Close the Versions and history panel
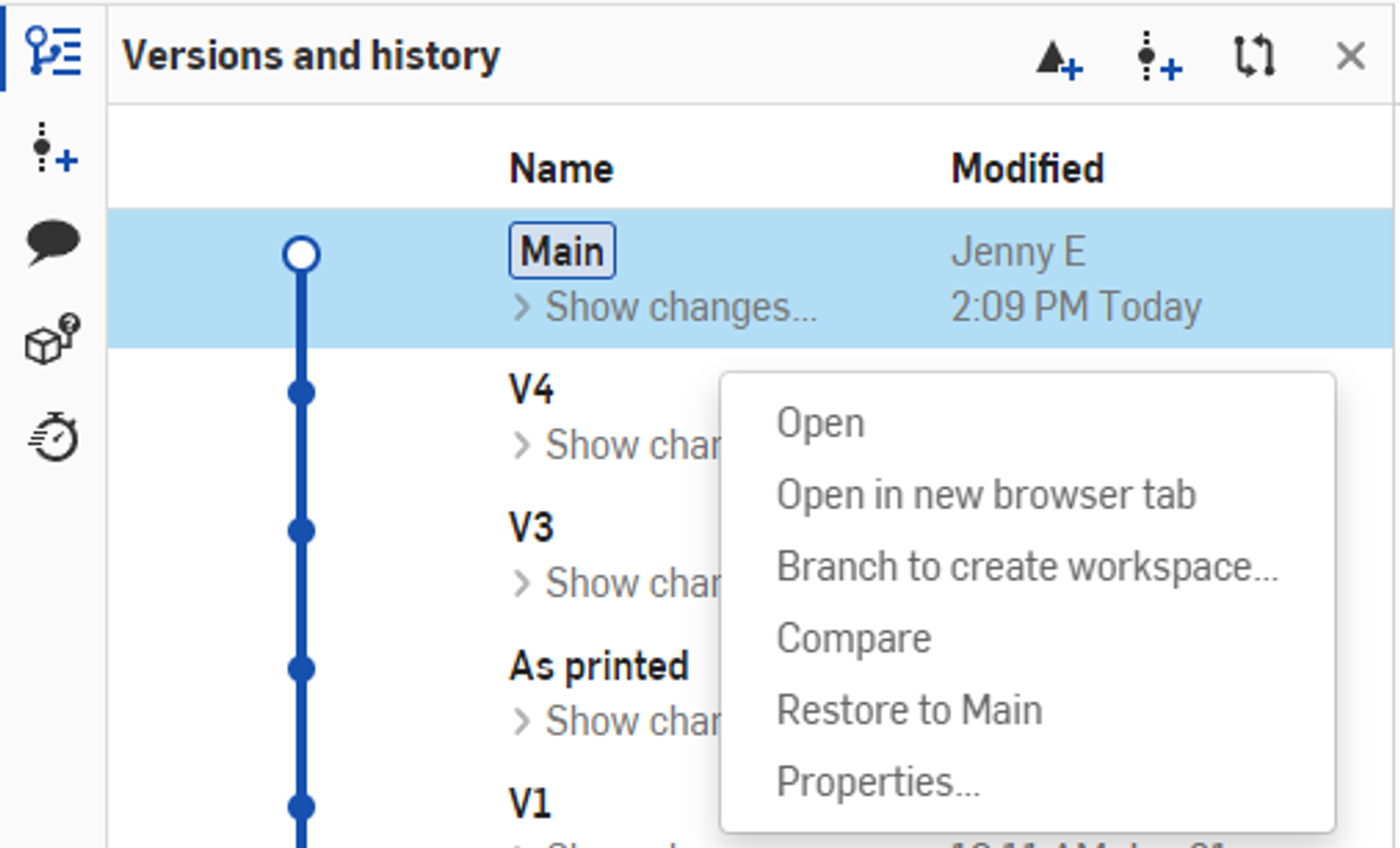 [x=1350, y=57]
